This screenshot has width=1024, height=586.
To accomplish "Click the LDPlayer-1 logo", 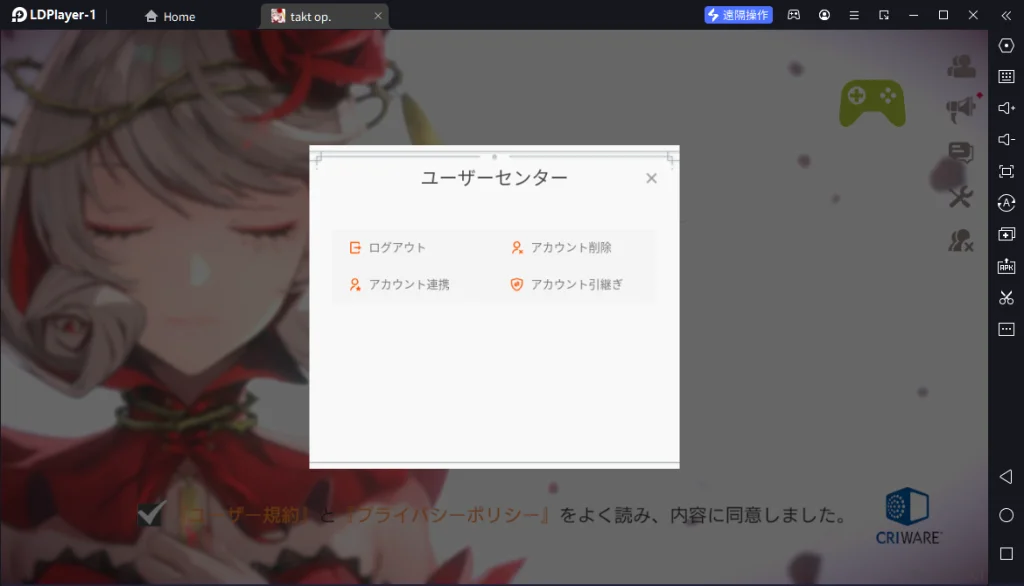I will point(54,15).
